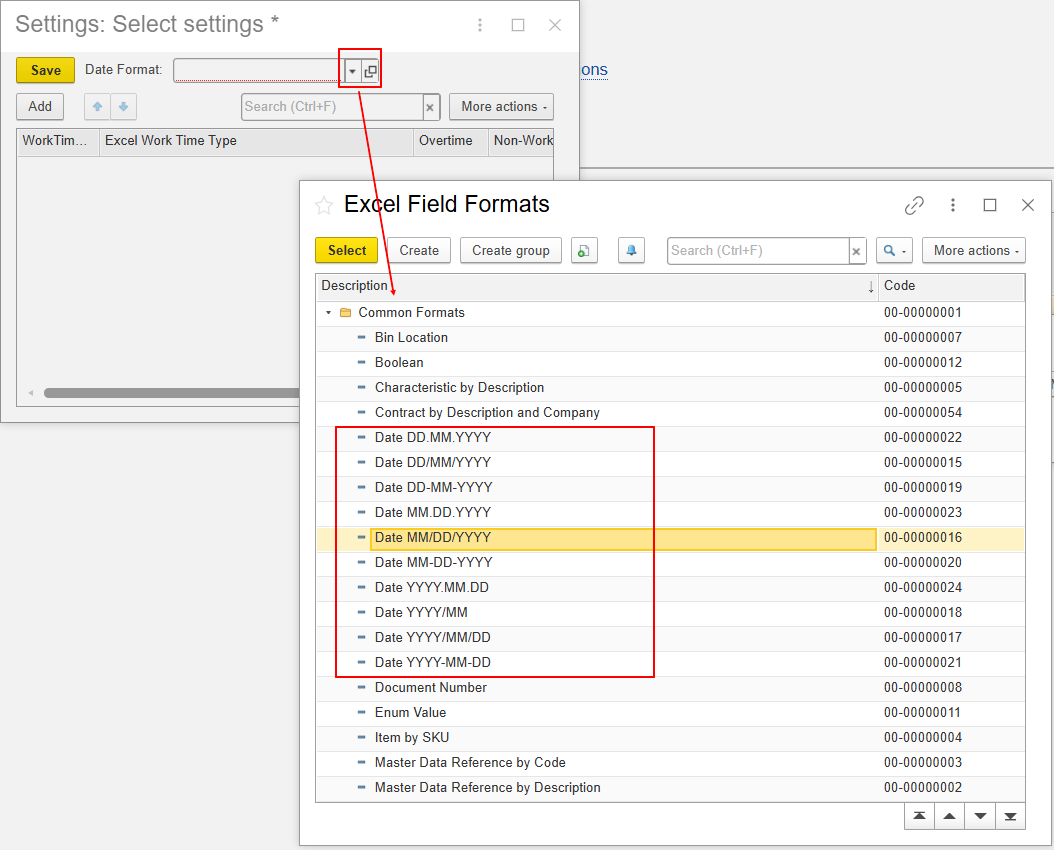Viewport: 1054px width, 850px height.
Task: Clear the Excel Field Formats search field
Action: [x=857, y=251]
